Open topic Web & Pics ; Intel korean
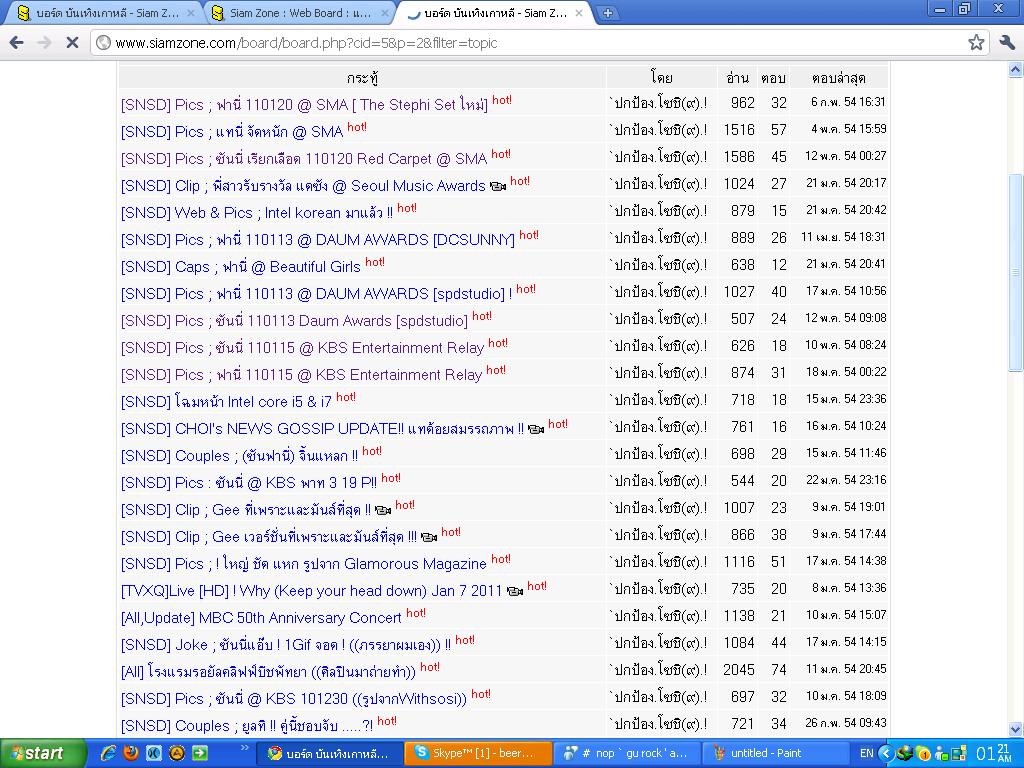The height and width of the screenshot is (768, 1024). 257,213
